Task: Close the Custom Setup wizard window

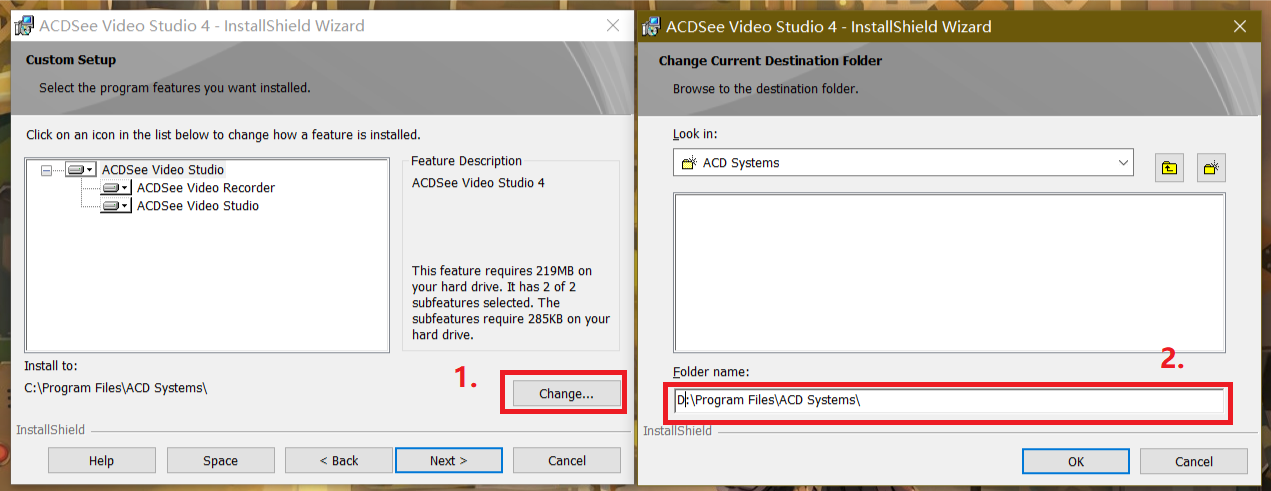Action: tap(613, 26)
